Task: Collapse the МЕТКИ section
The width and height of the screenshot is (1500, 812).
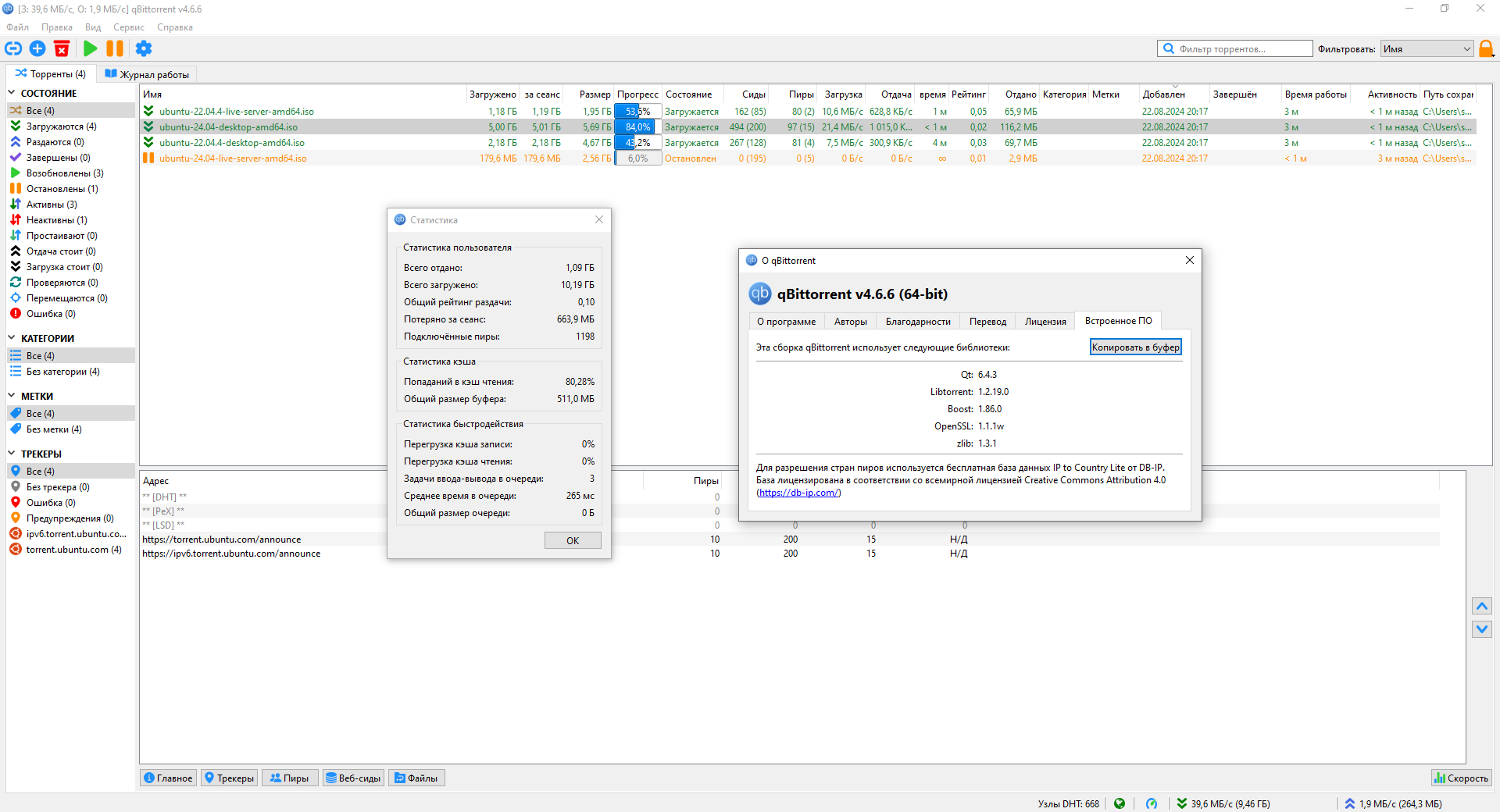Action: point(12,396)
